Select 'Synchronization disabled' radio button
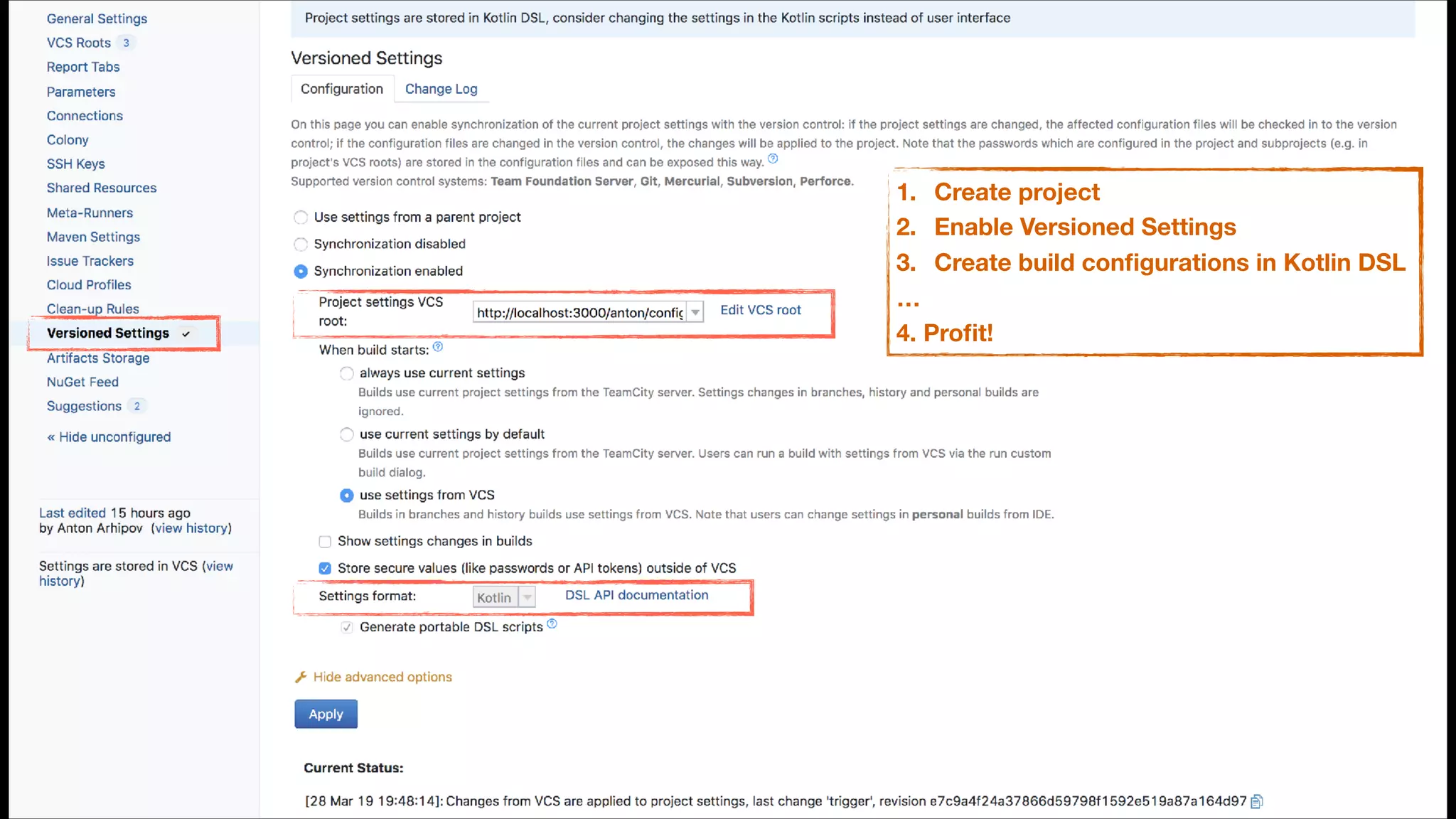Image resolution: width=1456 pixels, height=819 pixels. pos(301,245)
